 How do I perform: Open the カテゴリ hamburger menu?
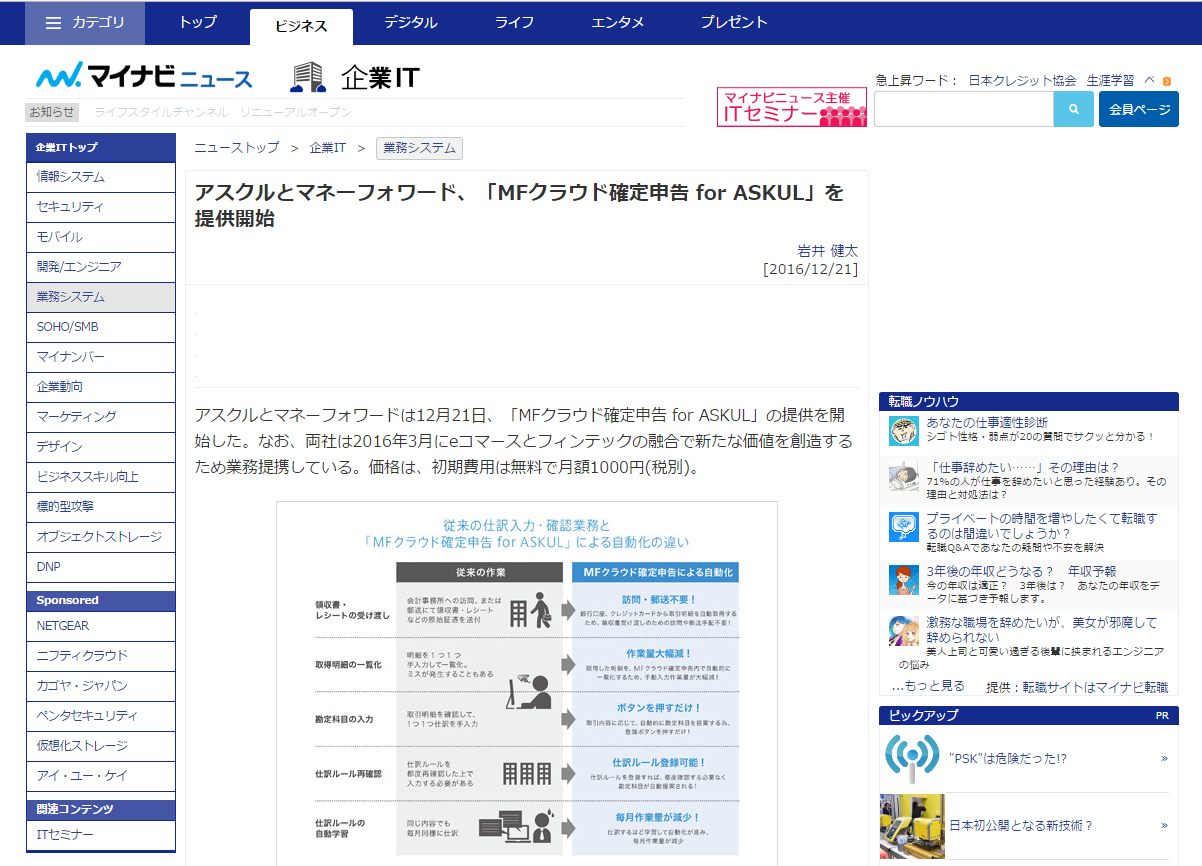[x=85, y=23]
